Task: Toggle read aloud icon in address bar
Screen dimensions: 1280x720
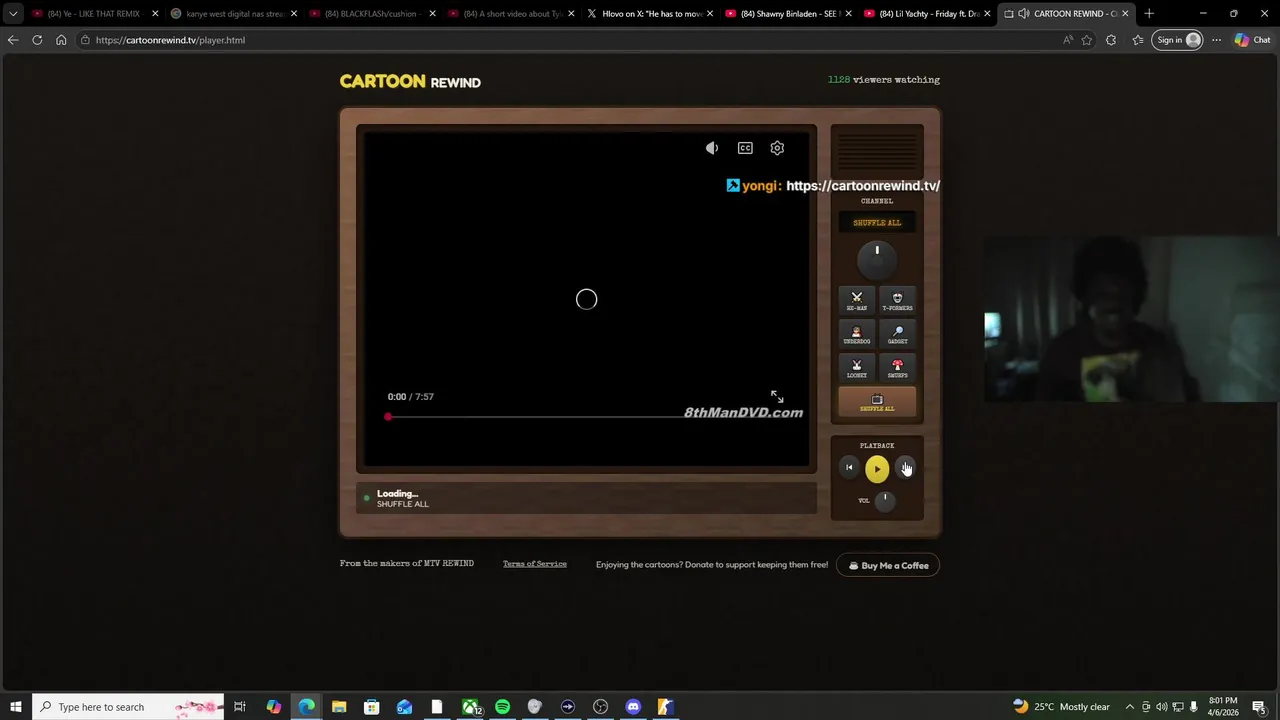Action: pyautogui.click(x=1068, y=40)
